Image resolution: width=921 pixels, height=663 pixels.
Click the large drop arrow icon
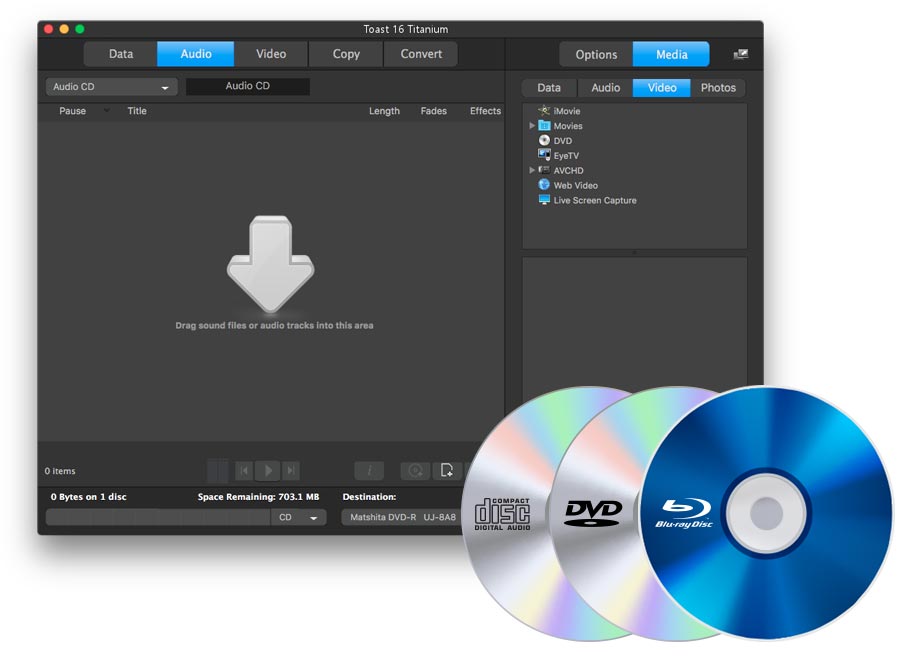click(271, 264)
